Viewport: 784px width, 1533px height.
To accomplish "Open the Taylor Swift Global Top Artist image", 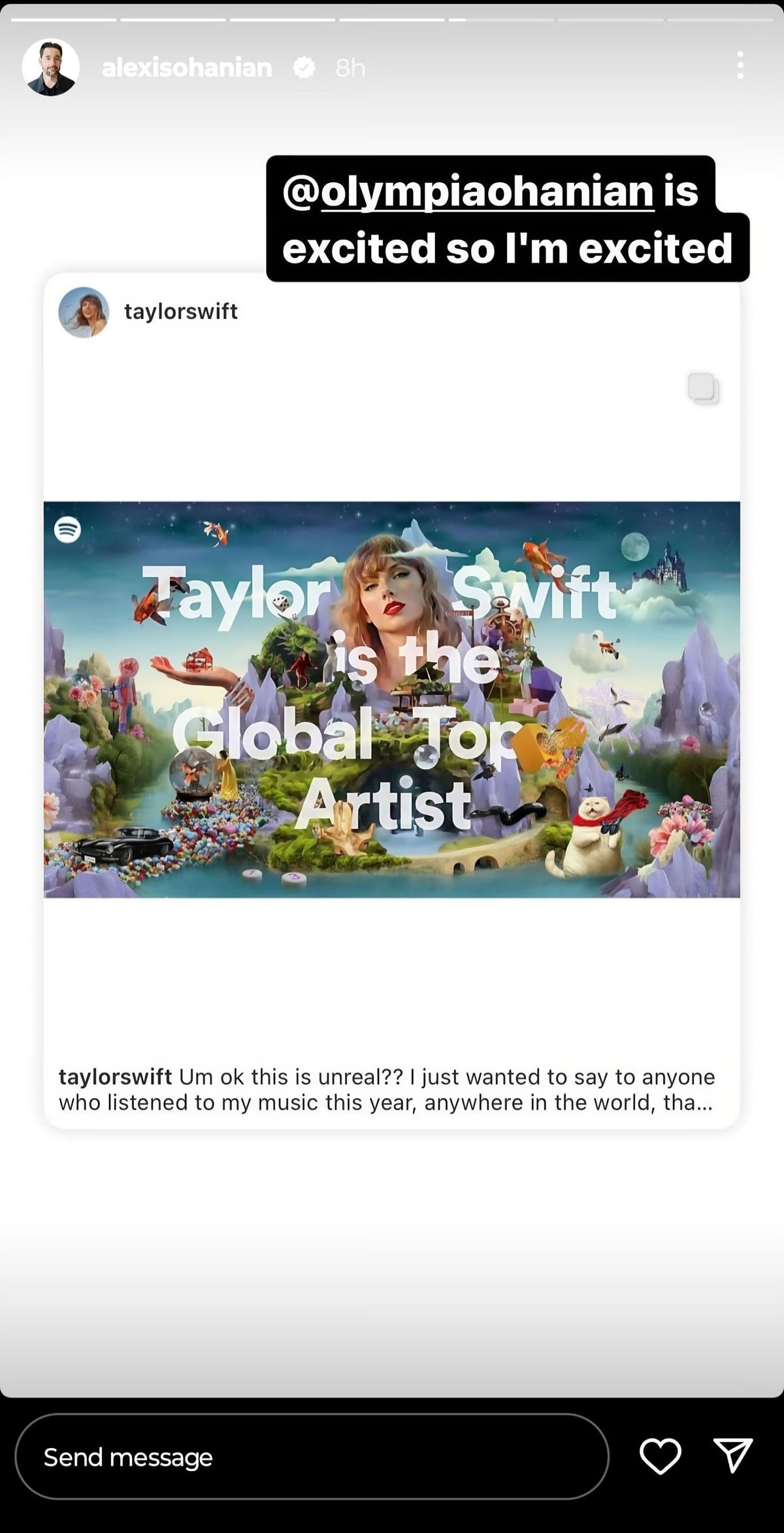I will coord(392,699).
